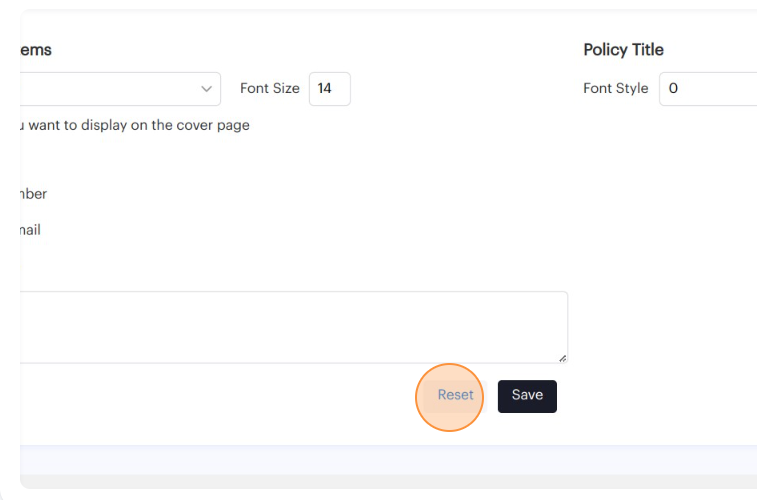
Task: Toggle the option ending in "nail"
Action: 29,230
